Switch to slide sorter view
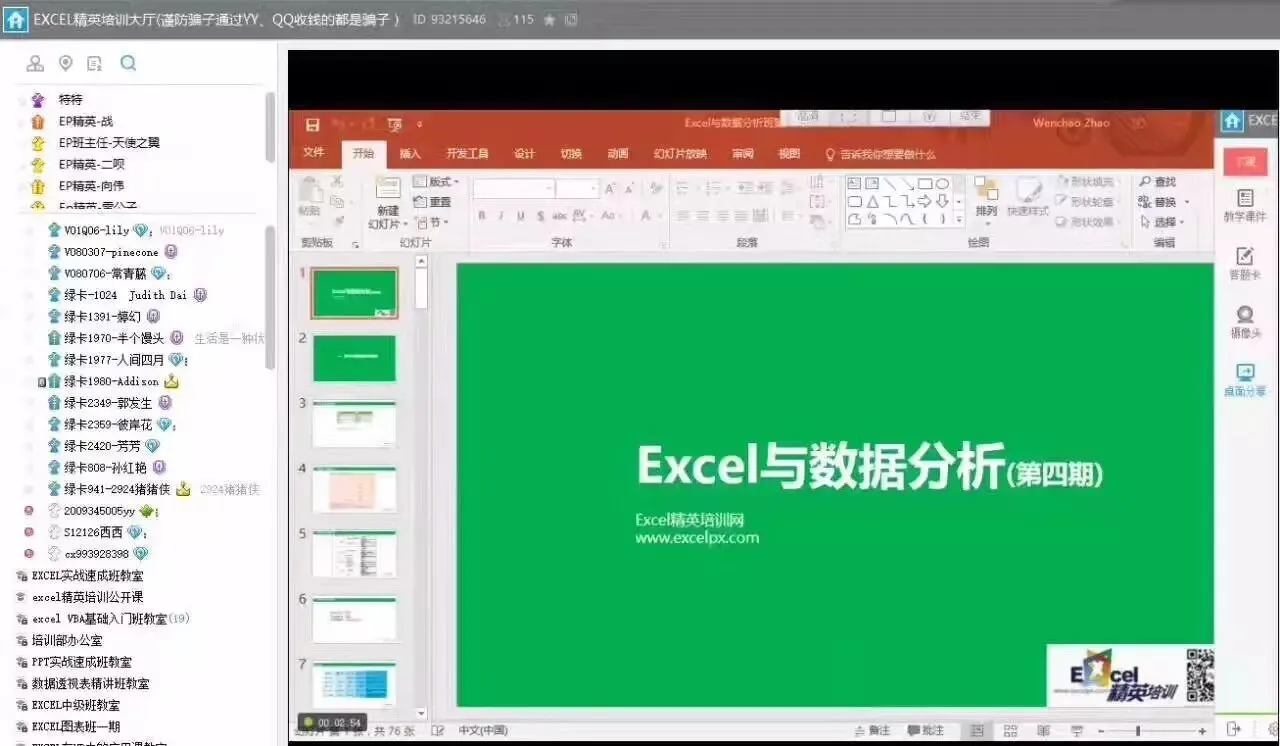The image size is (1280, 746). pyautogui.click(x=1011, y=731)
